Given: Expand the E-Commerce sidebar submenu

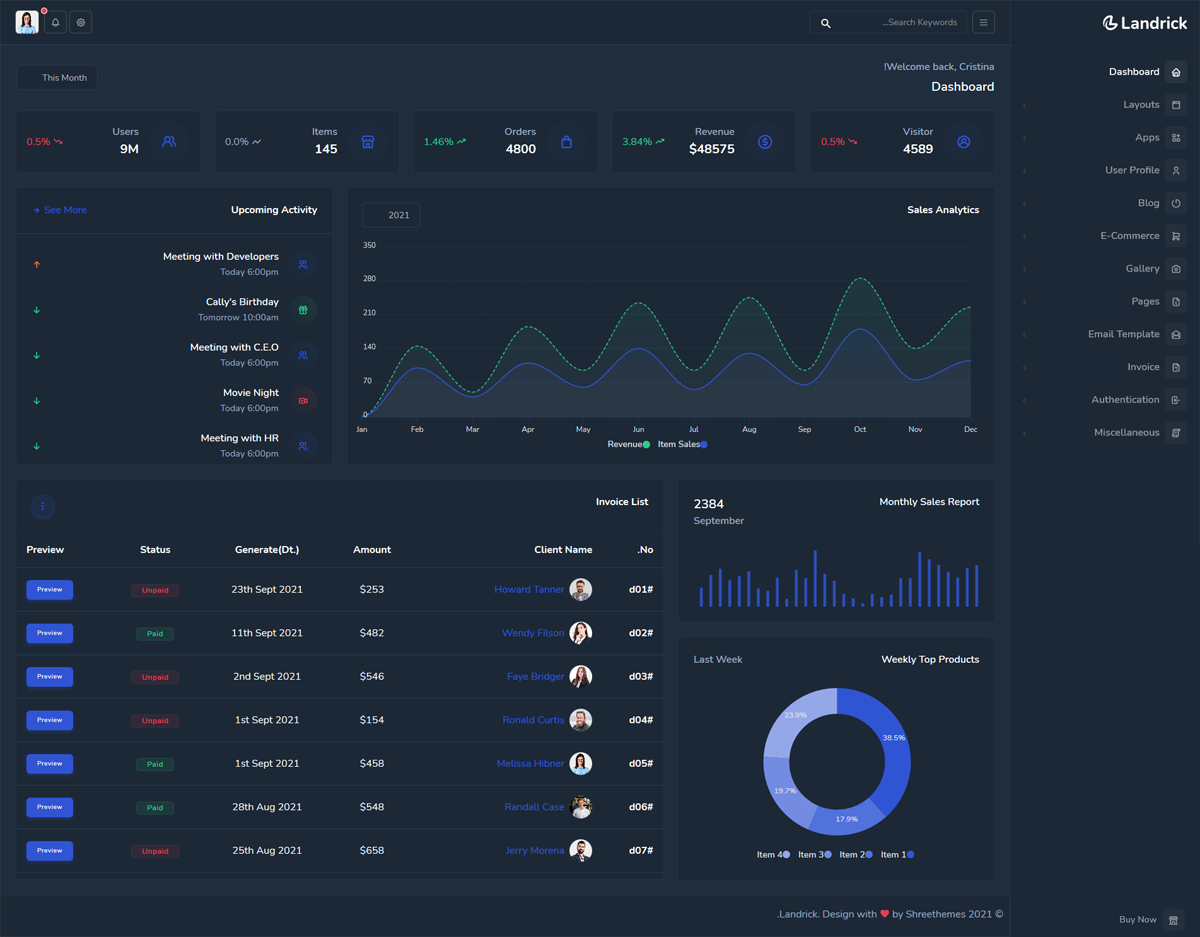Looking at the screenshot, I should [1130, 236].
